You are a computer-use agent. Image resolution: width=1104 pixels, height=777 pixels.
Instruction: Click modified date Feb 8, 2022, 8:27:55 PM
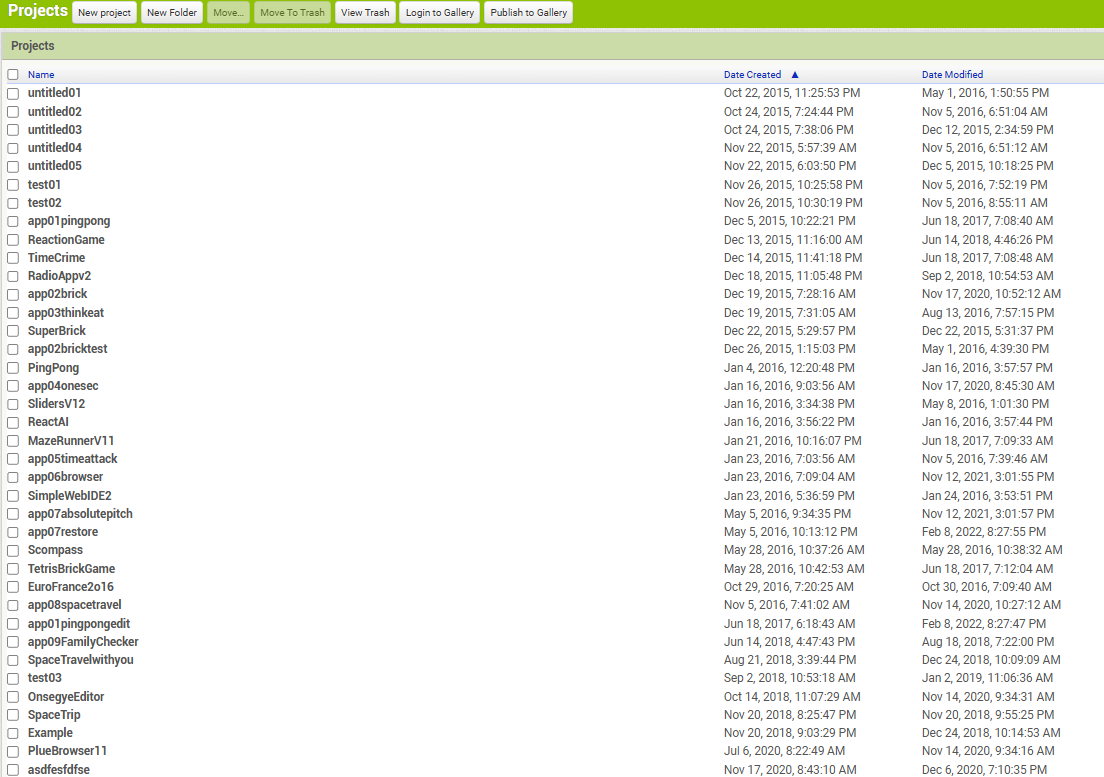coord(984,532)
